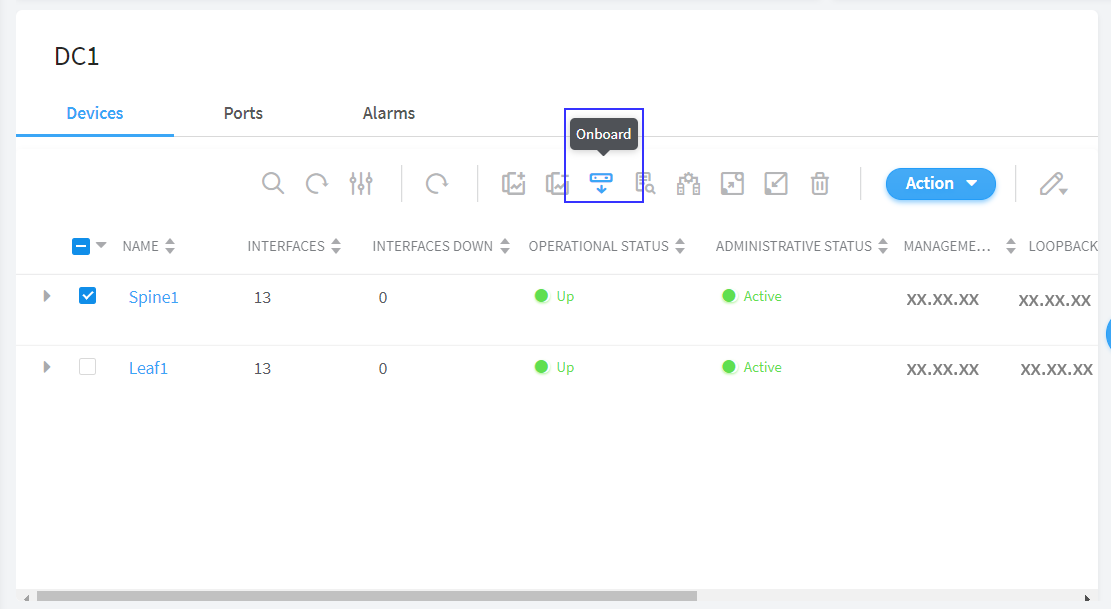Open the Spine1 device link
Viewport: 1111px width, 609px height.
tap(153, 297)
